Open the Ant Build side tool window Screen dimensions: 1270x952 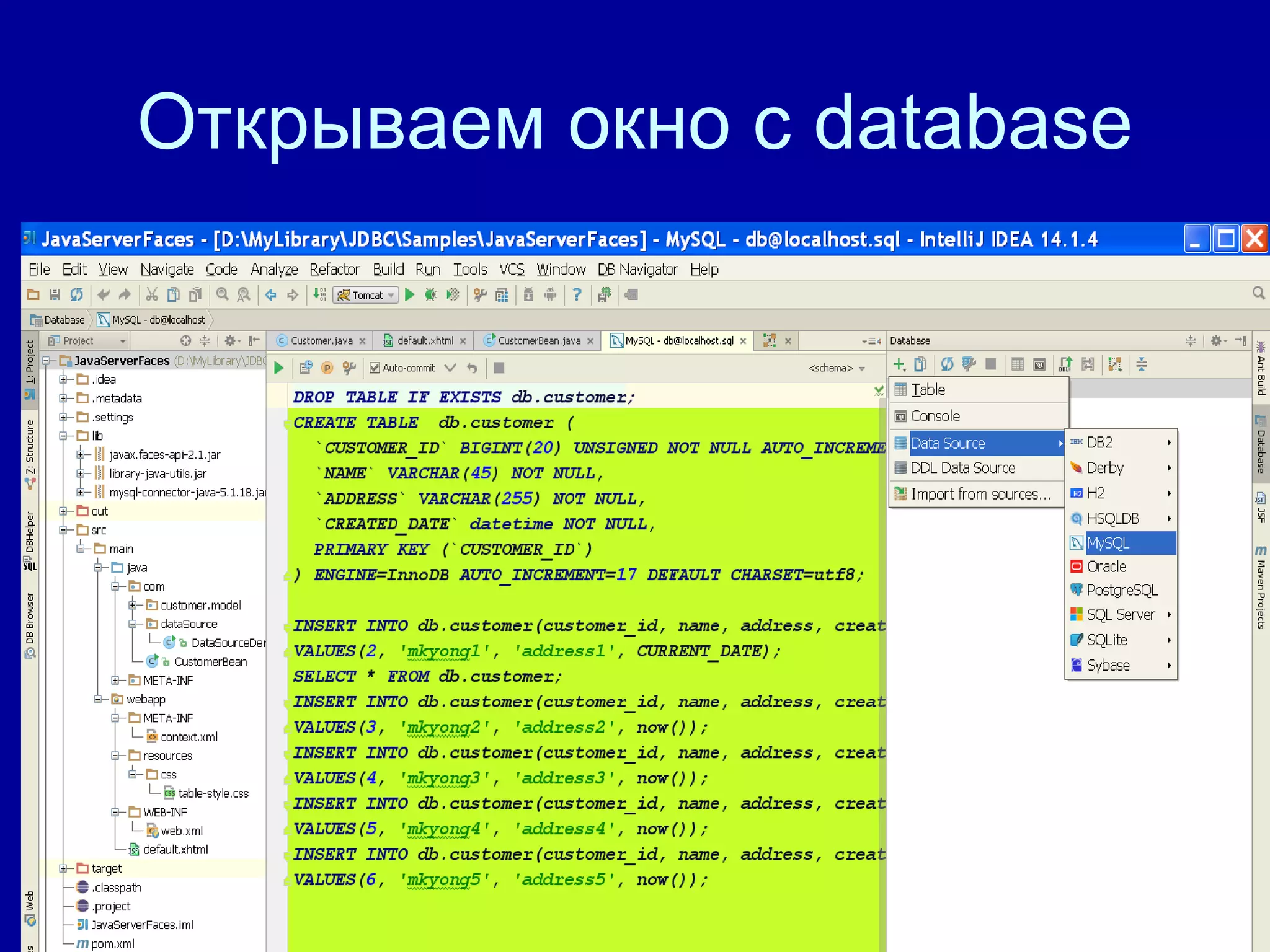[x=1261, y=368]
